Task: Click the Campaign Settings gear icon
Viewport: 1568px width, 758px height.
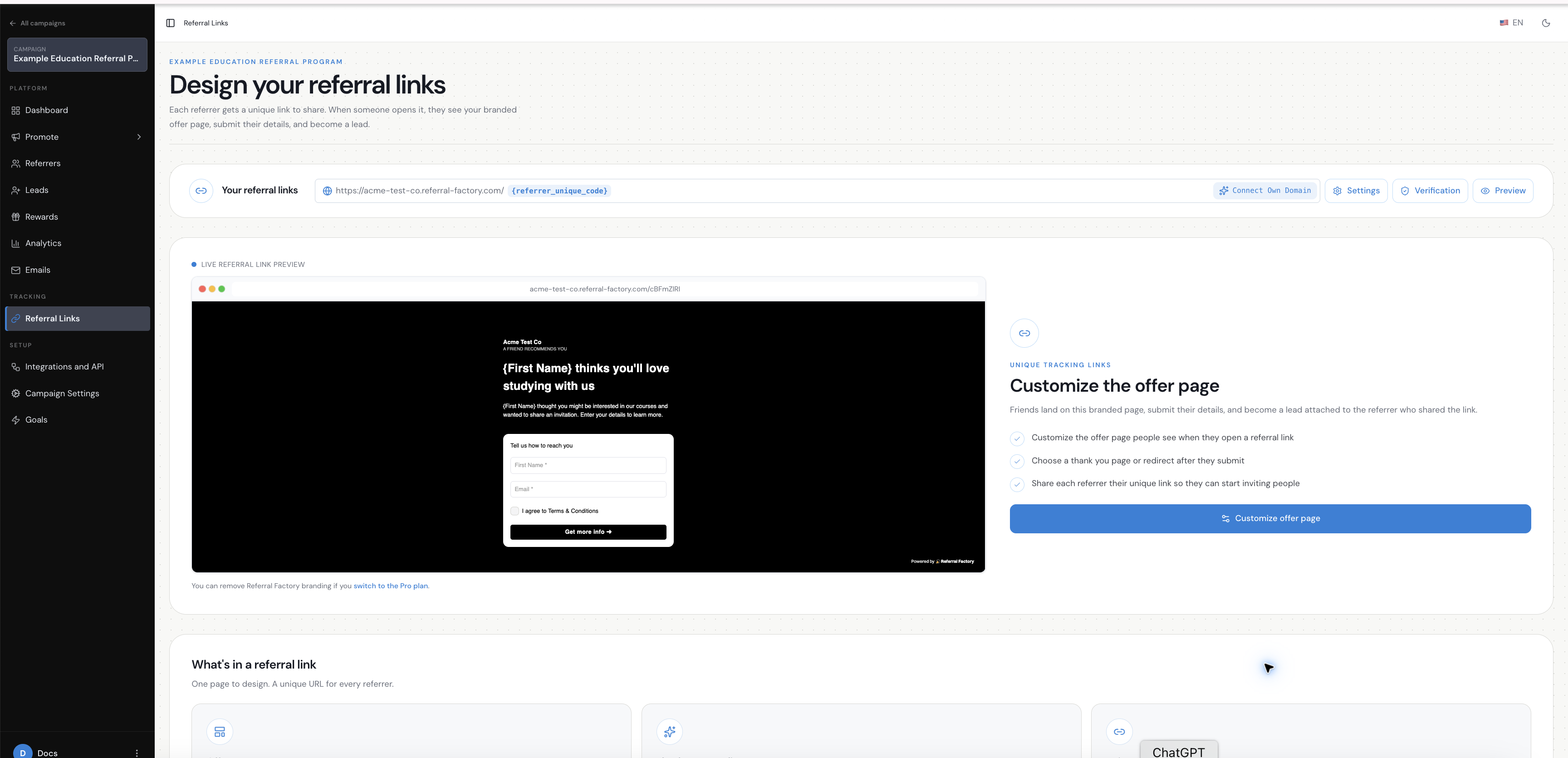Action: [16, 394]
